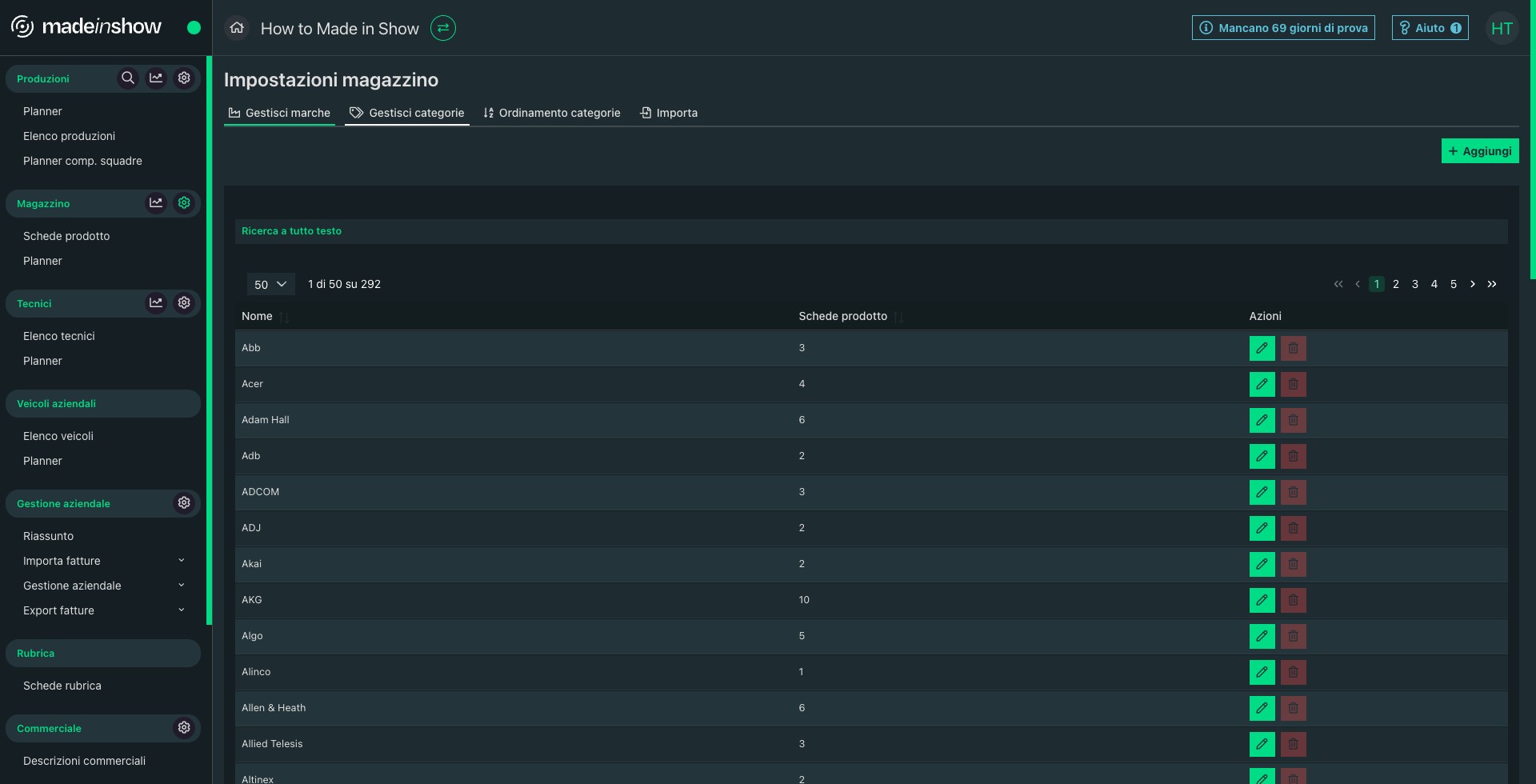The height and width of the screenshot is (784, 1536).
Task: Open Magazzino settings gear icon
Action: (184, 203)
